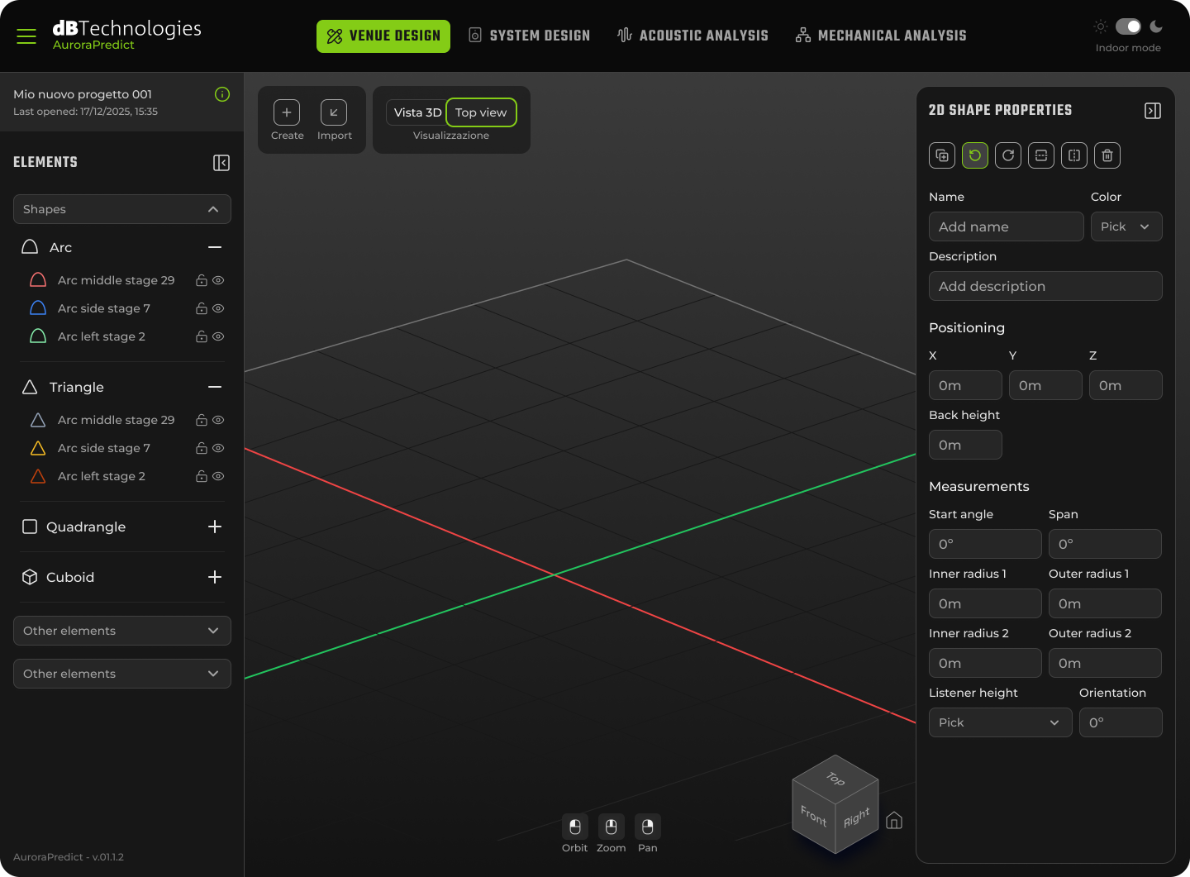Click the Import icon
The height and width of the screenshot is (877, 1190).
(334, 112)
